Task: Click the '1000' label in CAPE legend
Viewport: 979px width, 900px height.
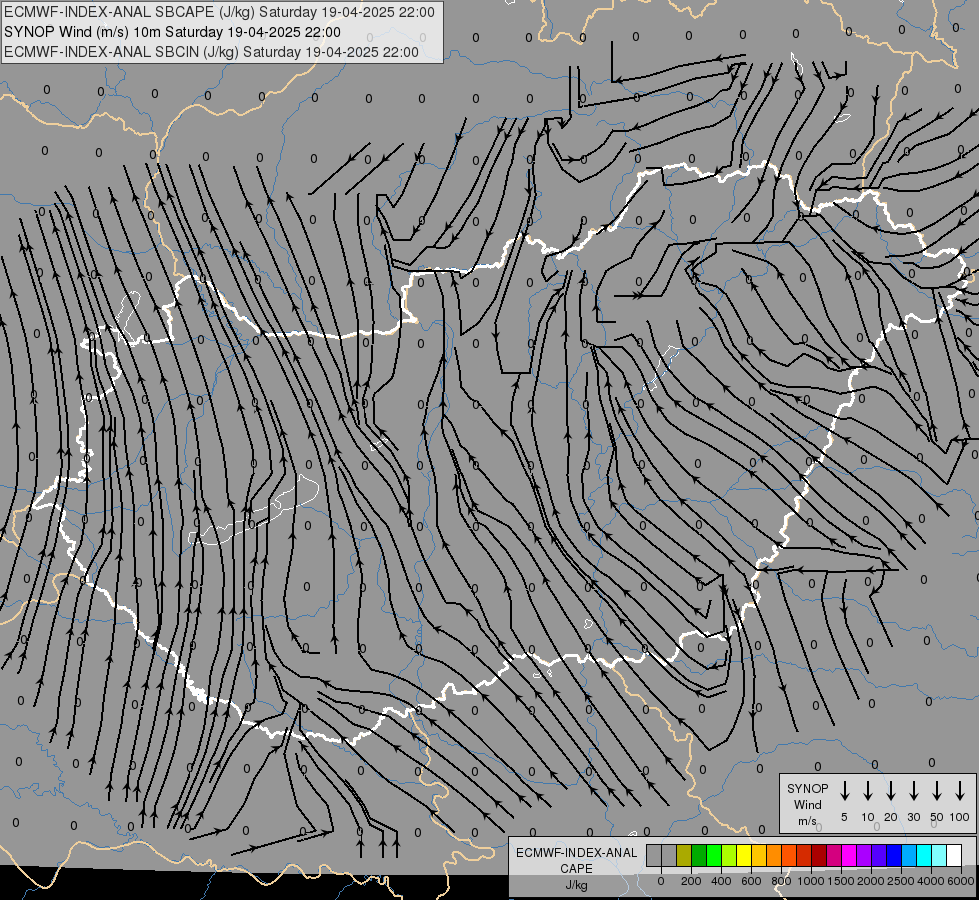Action: pyautogui.click(x=811, y=881)
